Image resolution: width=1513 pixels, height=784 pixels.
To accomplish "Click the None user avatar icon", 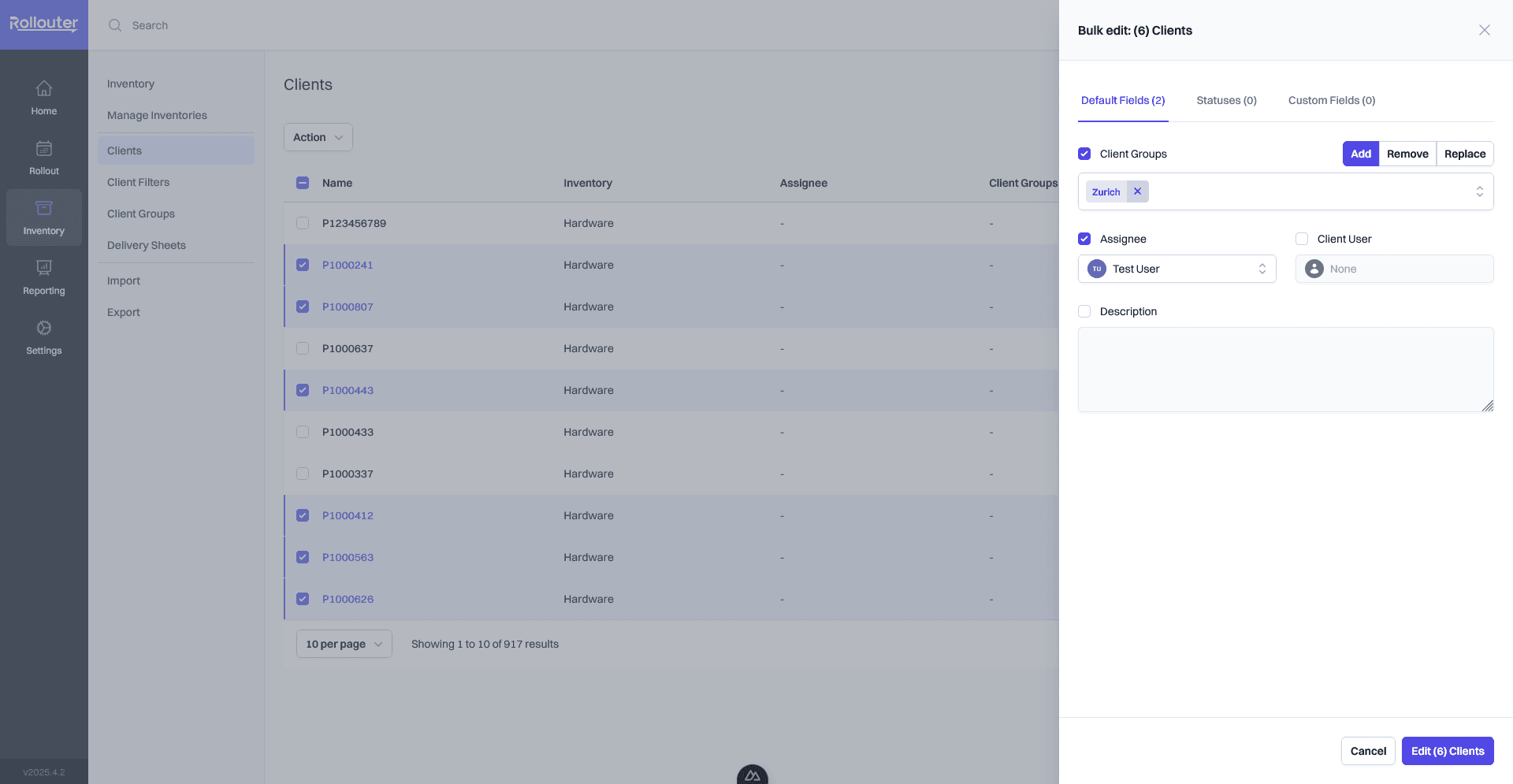I will [x=1314, y=269].
